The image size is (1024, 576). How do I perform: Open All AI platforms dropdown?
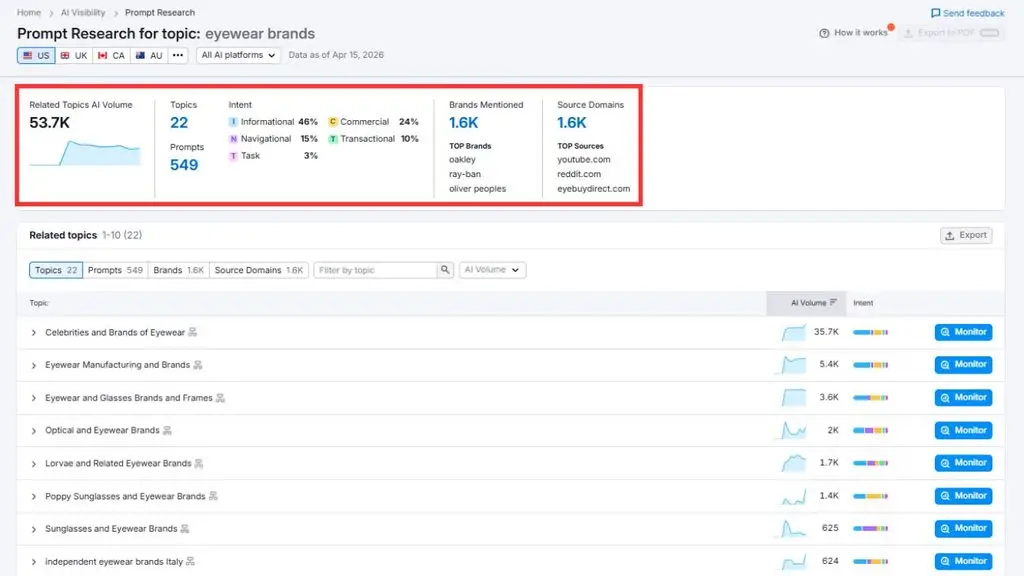[238, 56]
